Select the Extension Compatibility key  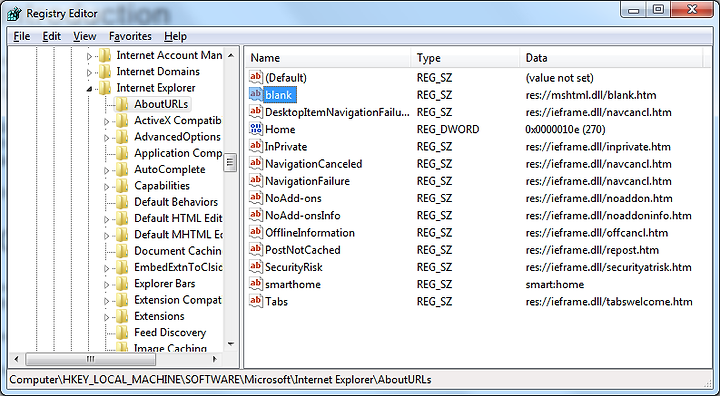click(178, 300)
